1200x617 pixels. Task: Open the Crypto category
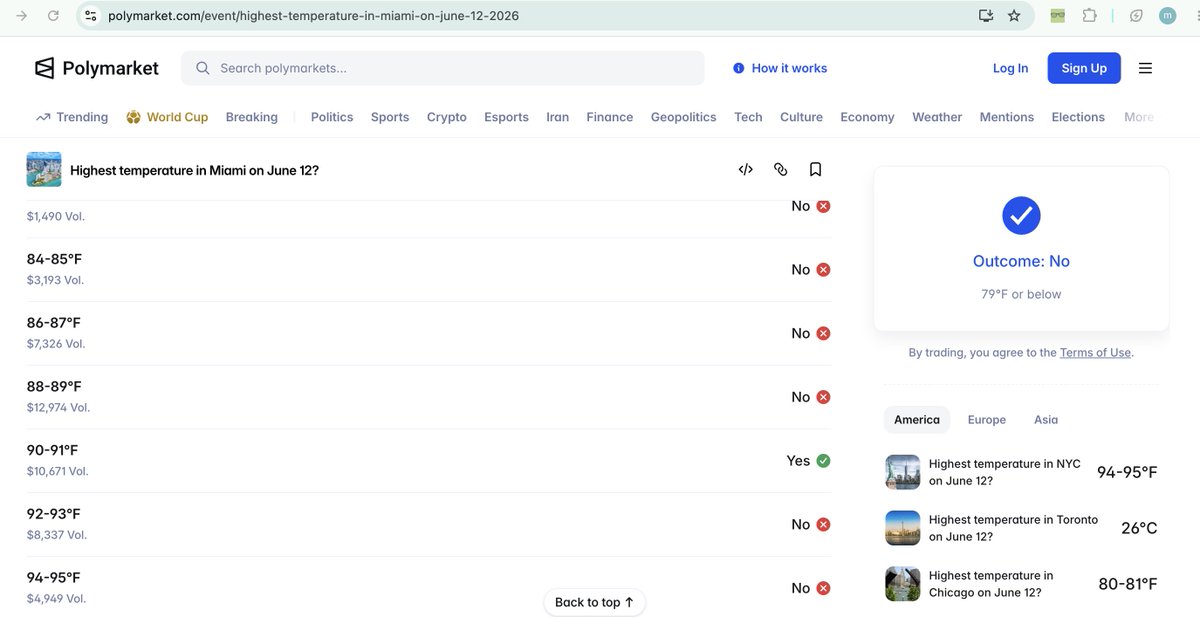pos(447,117)
